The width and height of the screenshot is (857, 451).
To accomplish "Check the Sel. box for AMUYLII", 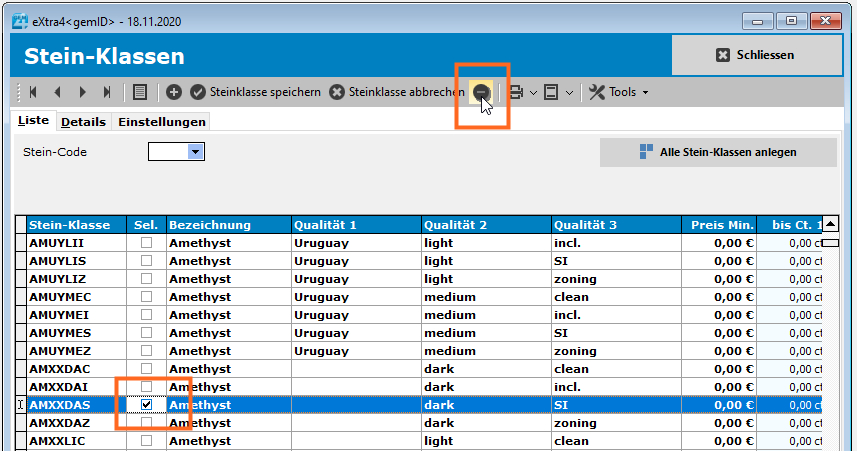I will click(147, 243).
